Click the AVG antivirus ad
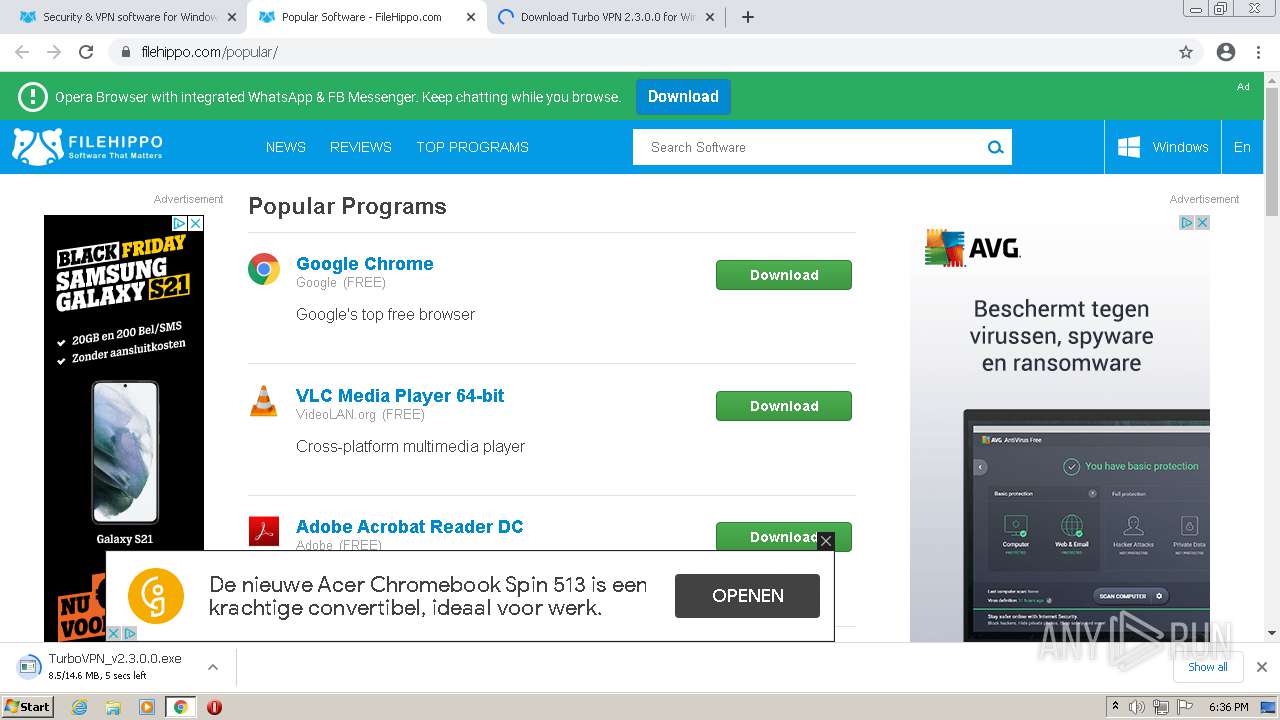This screenshot has width=1280, height=720. [1060, 428]
